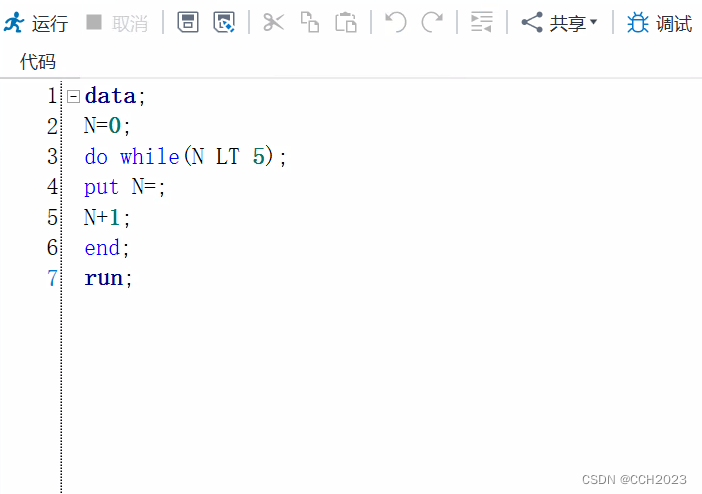This screenshot has height=494, width=702.
Task: Click the grey Cancel stop square icon
Action: pos(94,22)
